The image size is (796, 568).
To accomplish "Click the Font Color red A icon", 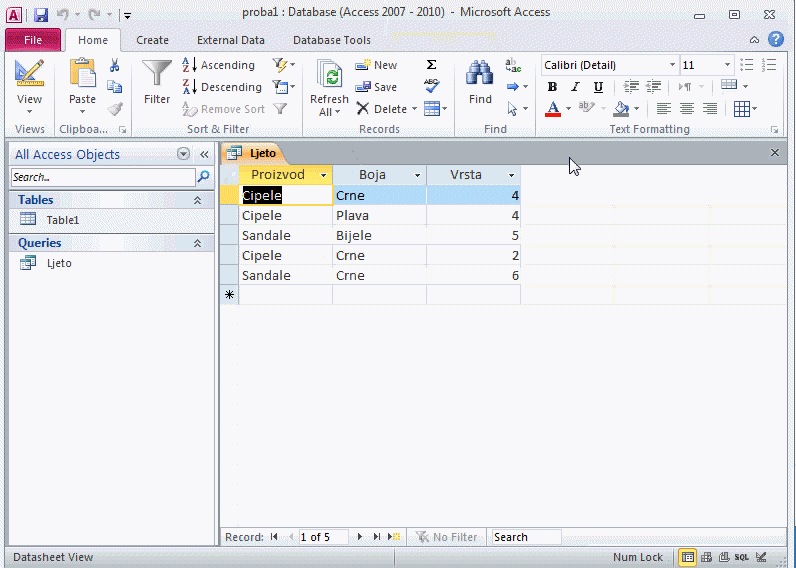I will (553, 109).
